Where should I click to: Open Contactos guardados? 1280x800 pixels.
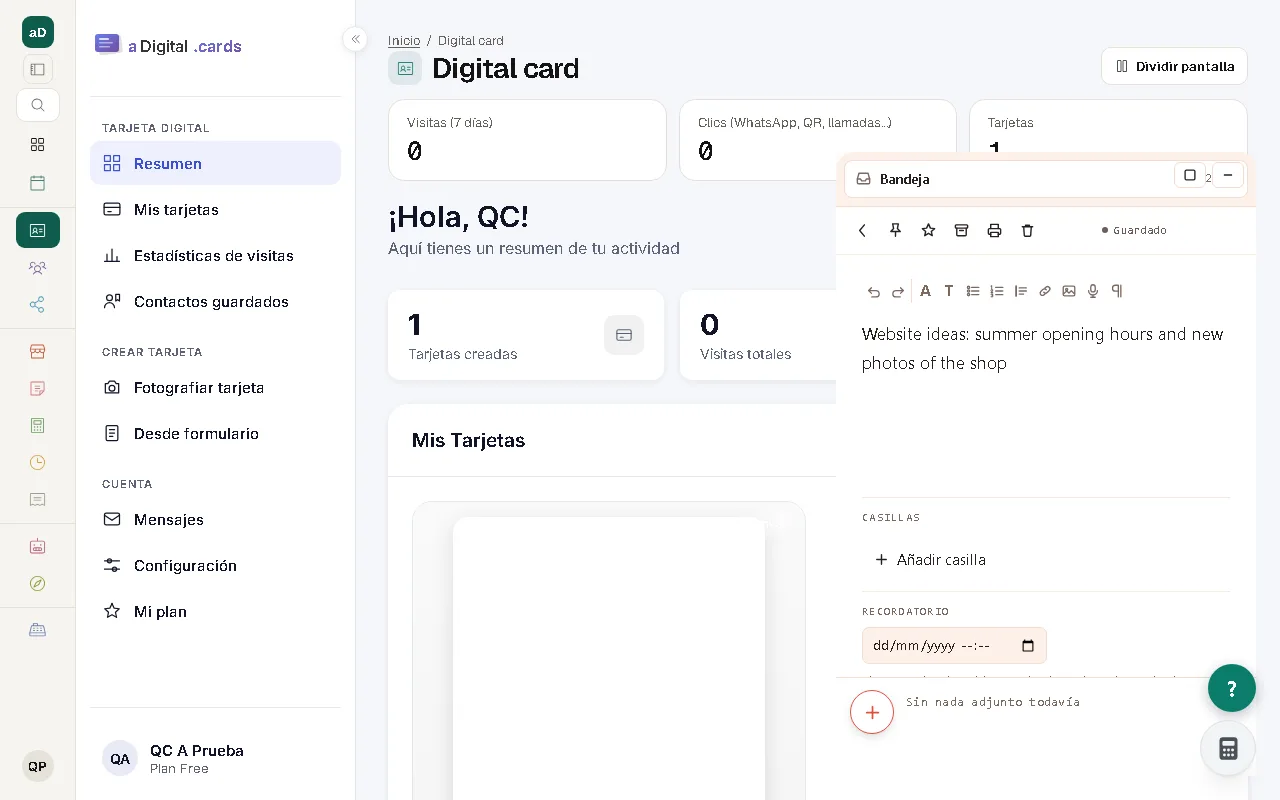coord(215,301)
